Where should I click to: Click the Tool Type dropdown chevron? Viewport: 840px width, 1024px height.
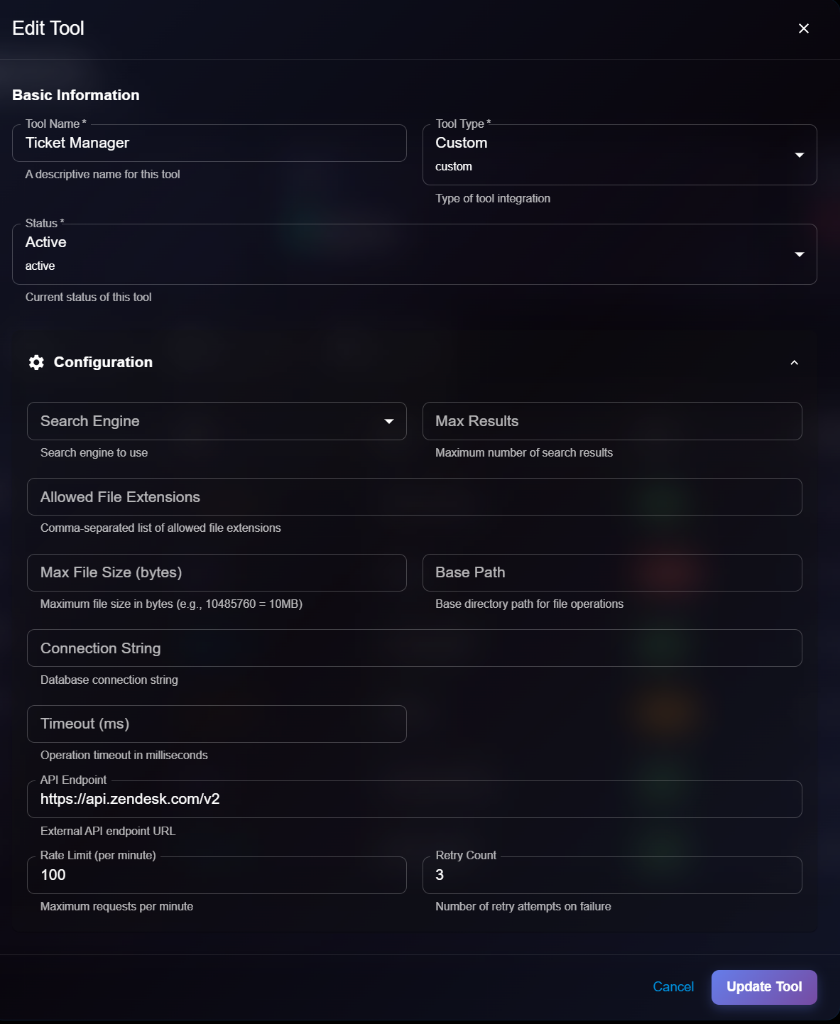click(799, 155)
